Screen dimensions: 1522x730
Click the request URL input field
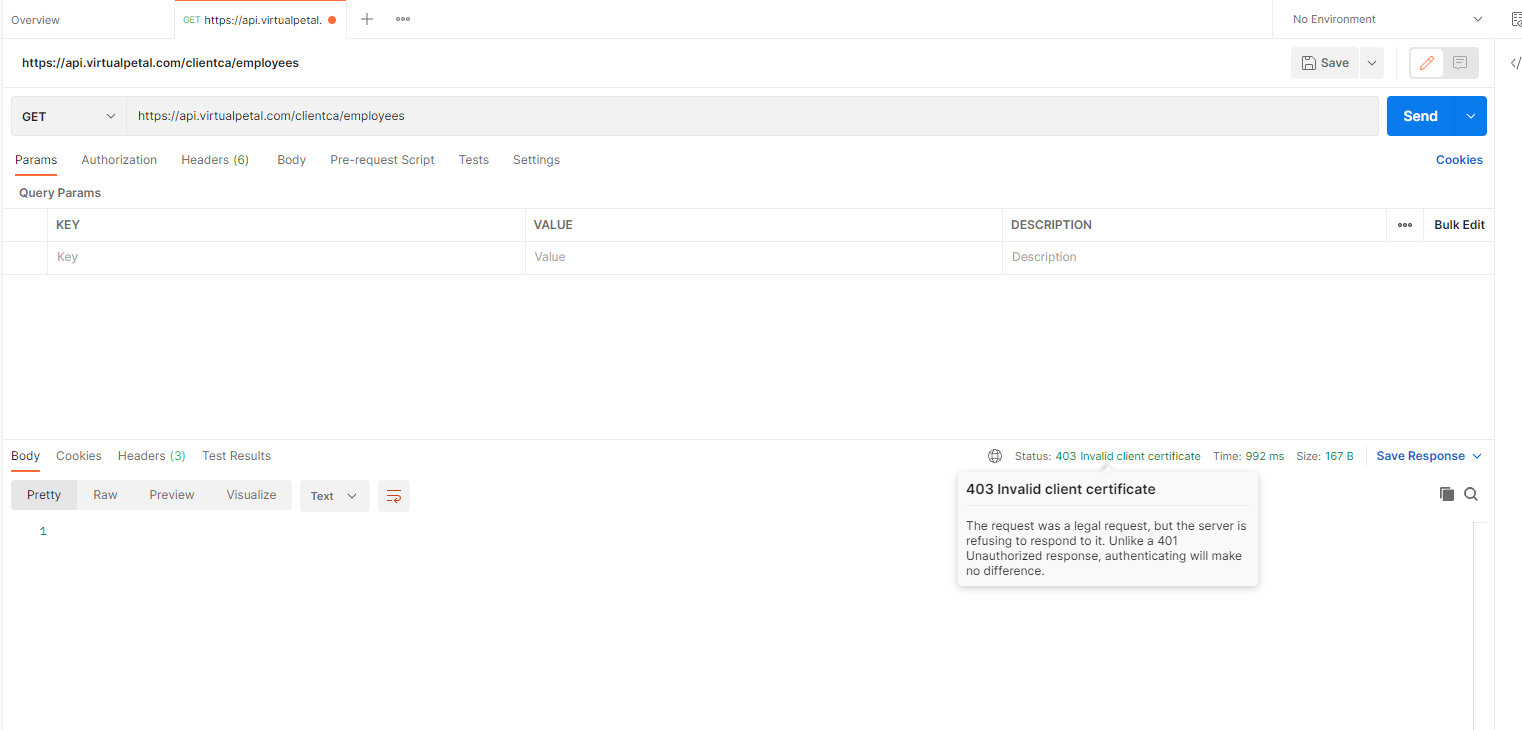coord(752,116)
